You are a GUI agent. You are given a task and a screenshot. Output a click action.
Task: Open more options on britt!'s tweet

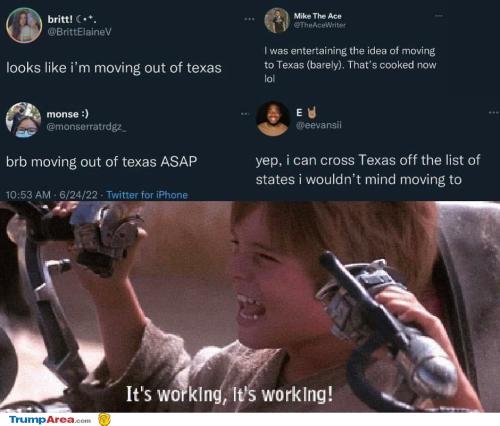pos(249,19)
